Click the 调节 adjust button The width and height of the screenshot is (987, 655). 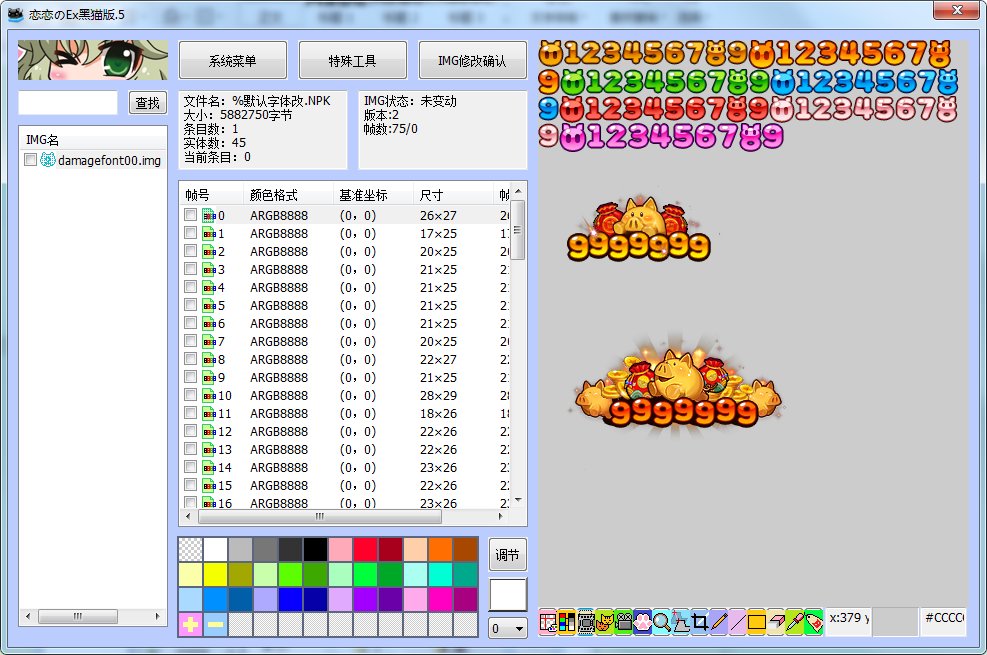pyautogui.click(x=507, y=555)
